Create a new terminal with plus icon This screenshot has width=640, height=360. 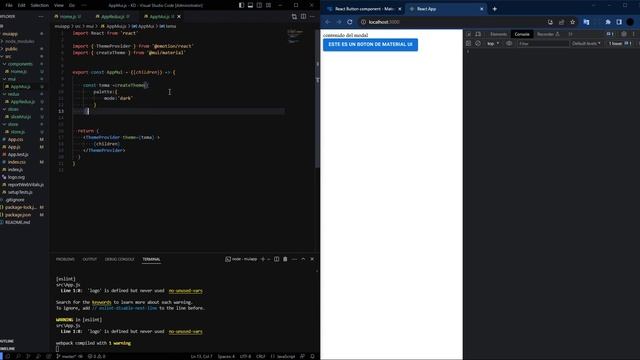point(263,259)
